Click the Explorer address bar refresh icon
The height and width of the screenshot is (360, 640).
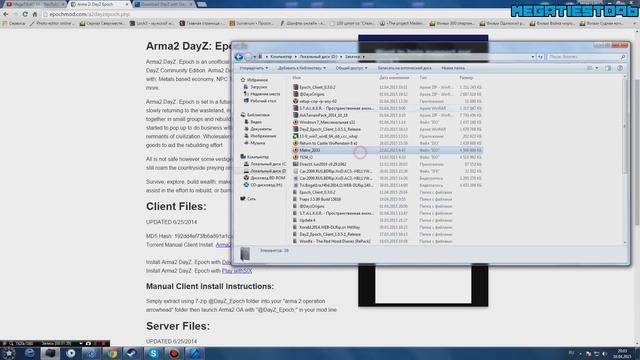(x=540, y=57)
